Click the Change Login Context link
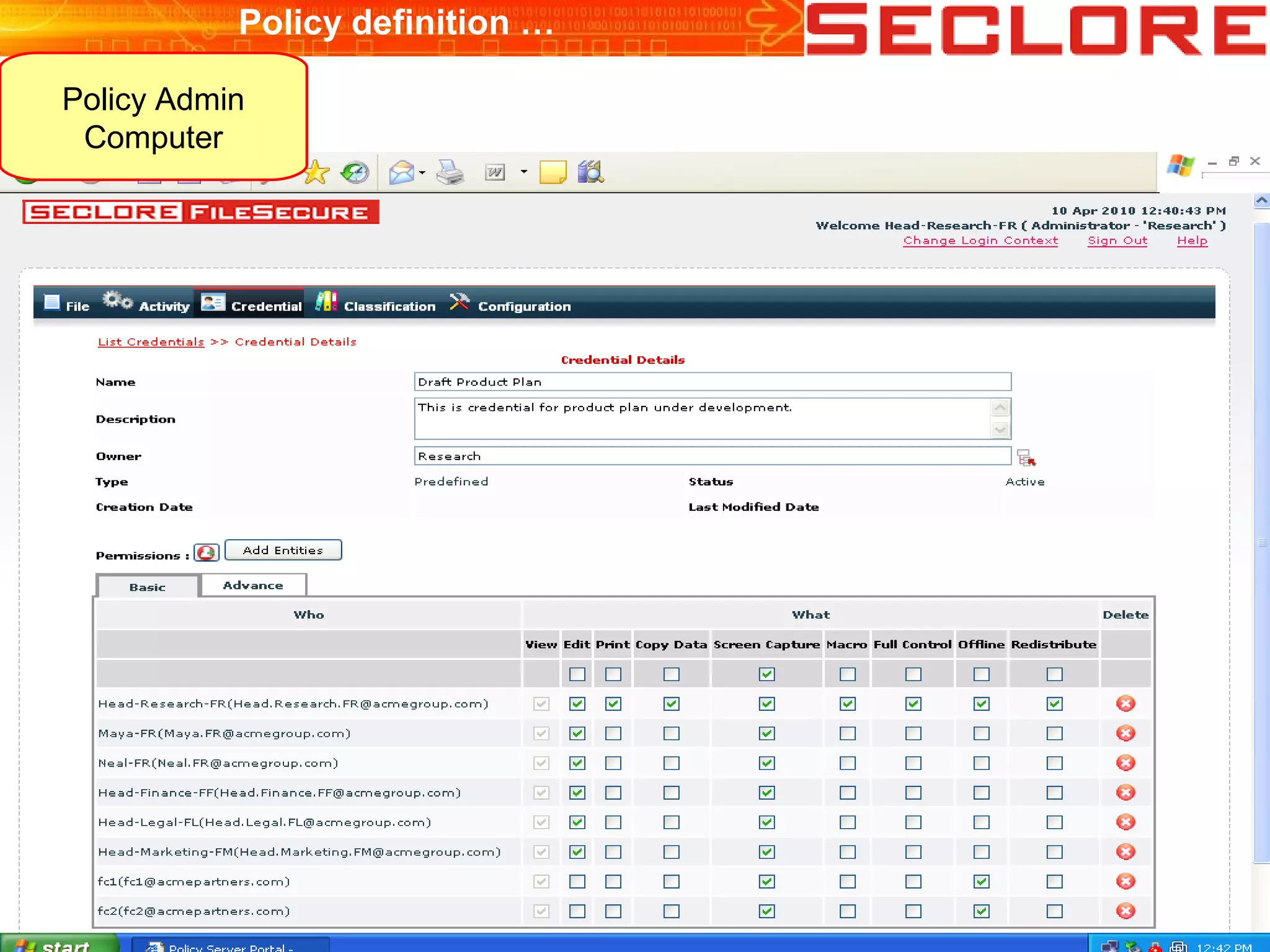This screenshot has height=952, width=1270. pos(980,240)
